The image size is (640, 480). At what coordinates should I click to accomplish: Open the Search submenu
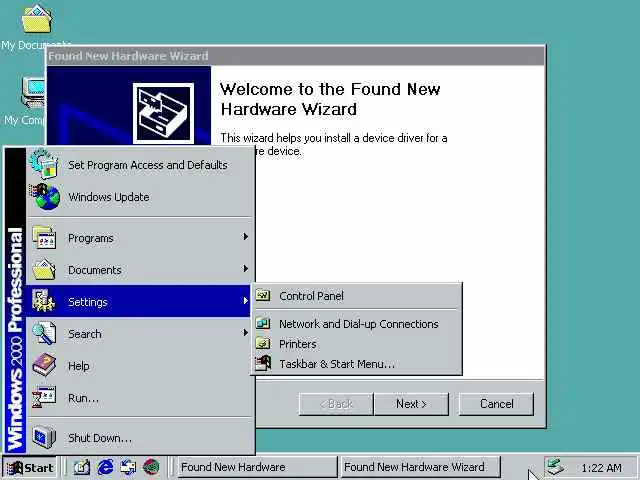tap(139, 333)
